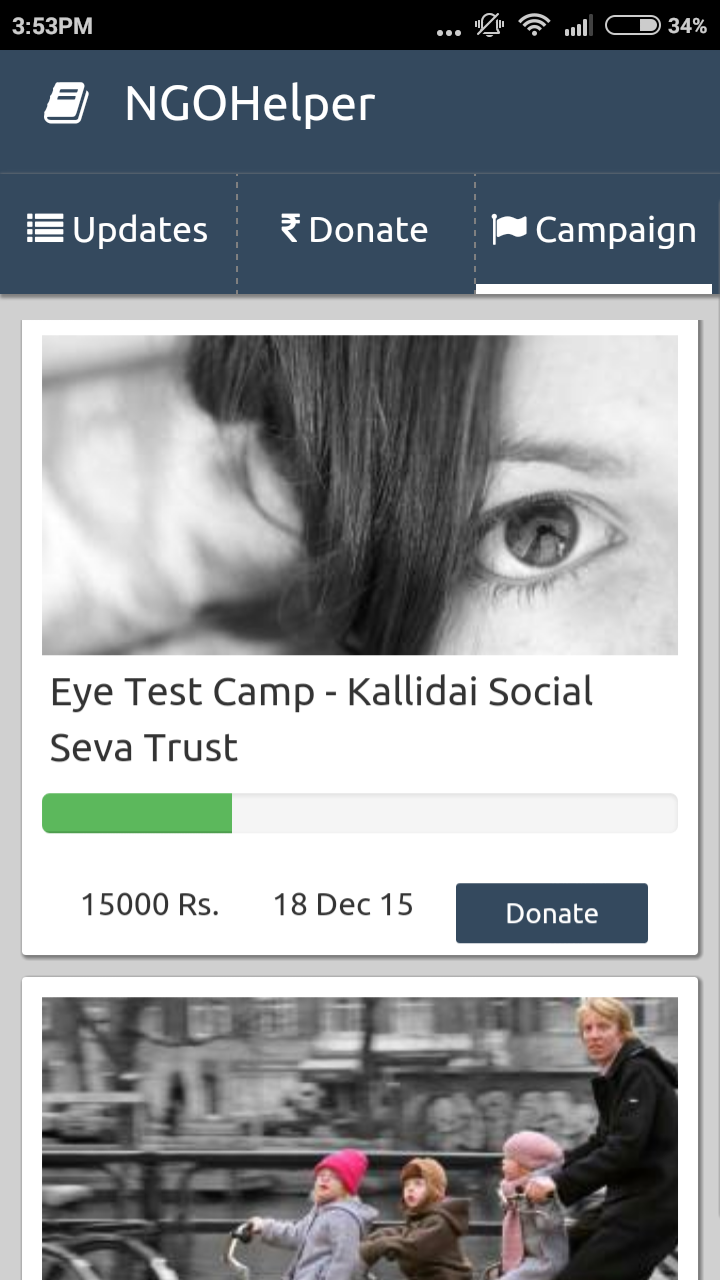Tap the 15000 Rs. target amount
This screenshot has width=720, height=1280.
coord(150,905)
